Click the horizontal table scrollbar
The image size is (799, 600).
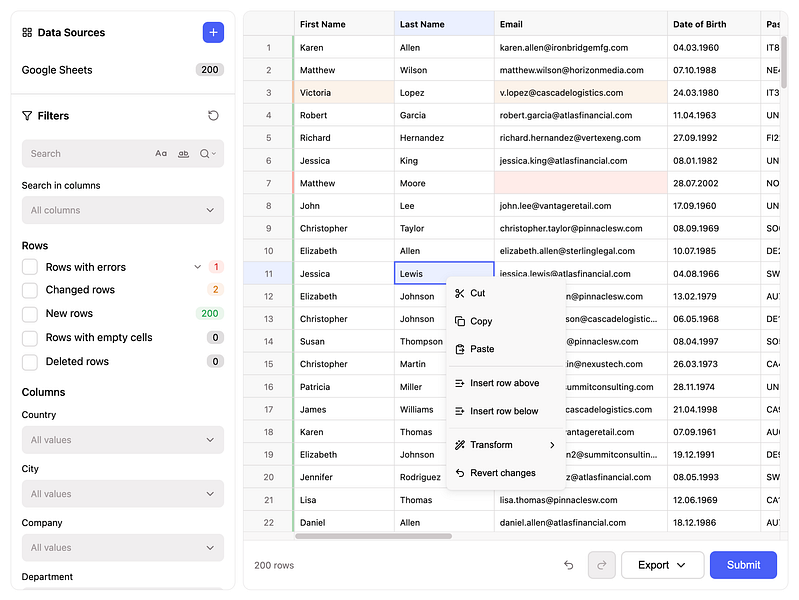[x=374, y=536]
